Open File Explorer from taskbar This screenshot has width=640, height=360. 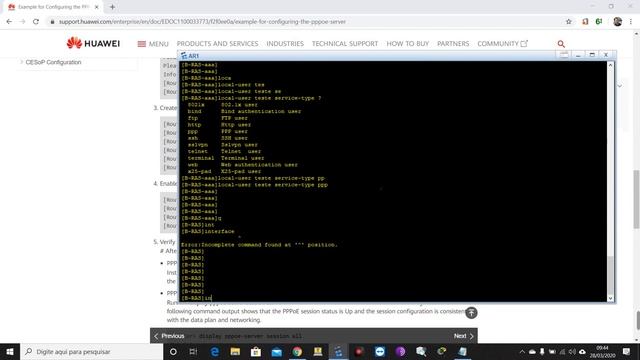coord(235,351)
